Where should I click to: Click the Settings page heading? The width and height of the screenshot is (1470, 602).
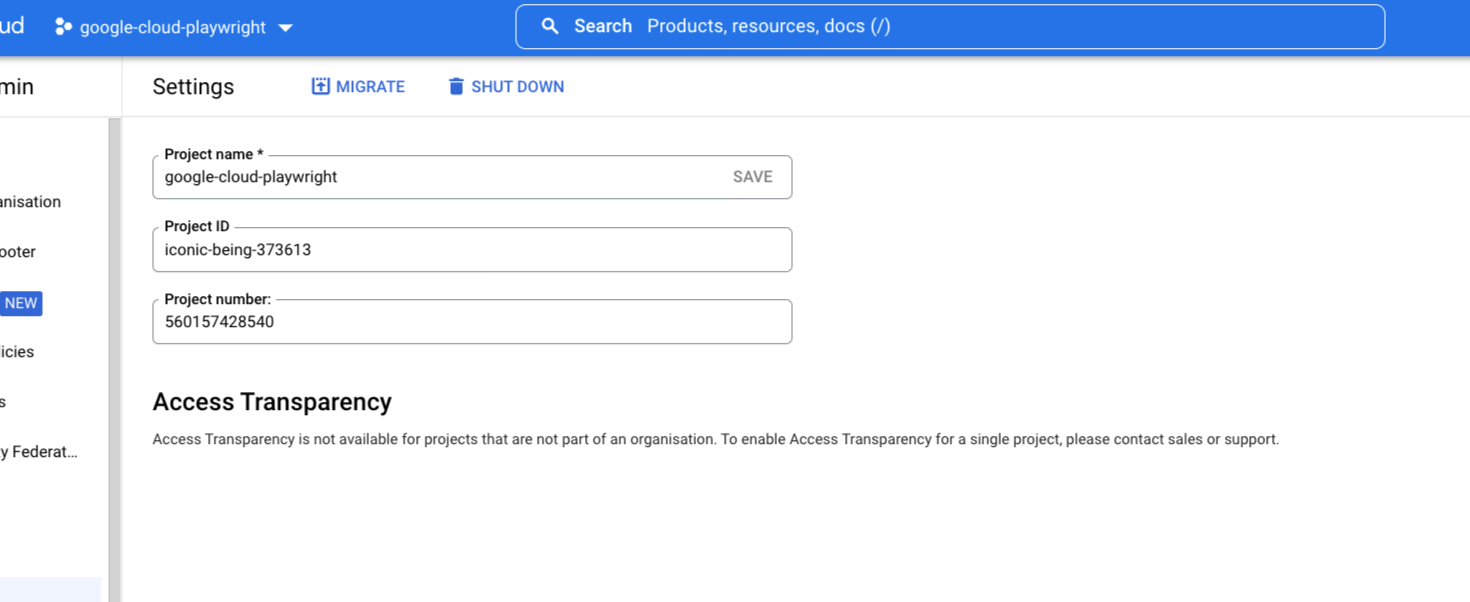pos(193,87)
